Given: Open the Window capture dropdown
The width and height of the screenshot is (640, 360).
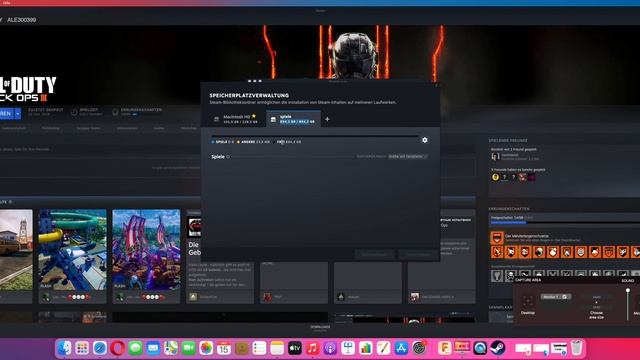Looking at the screenshot, I should [x=556, y=297].
